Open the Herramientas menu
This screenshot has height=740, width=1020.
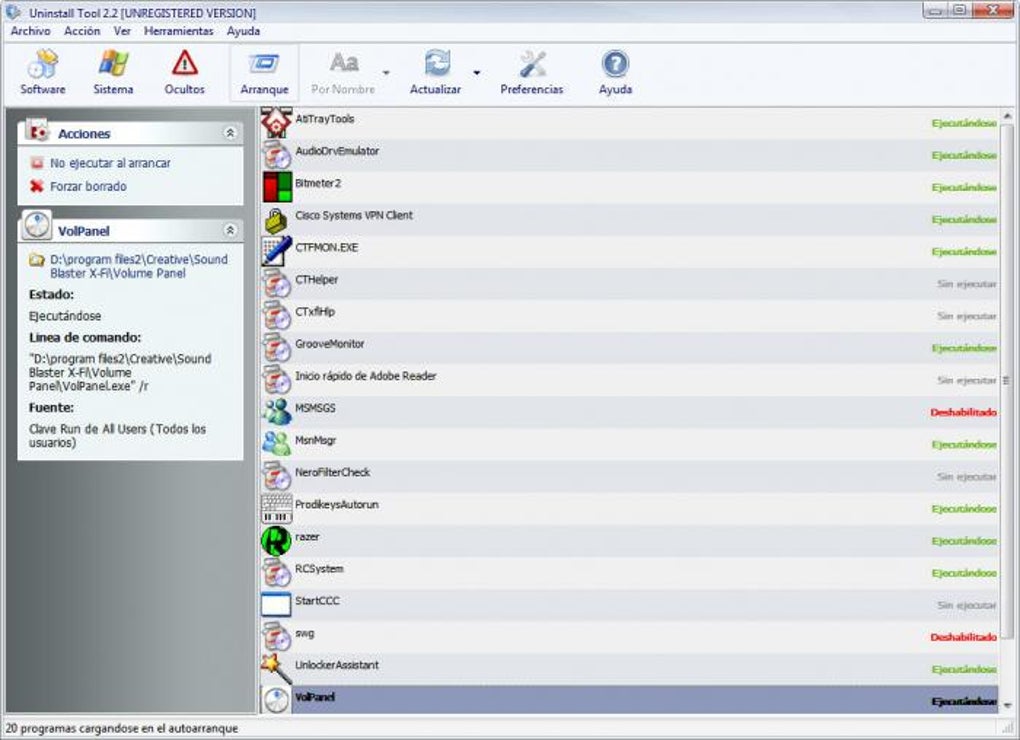coord(179,31)
